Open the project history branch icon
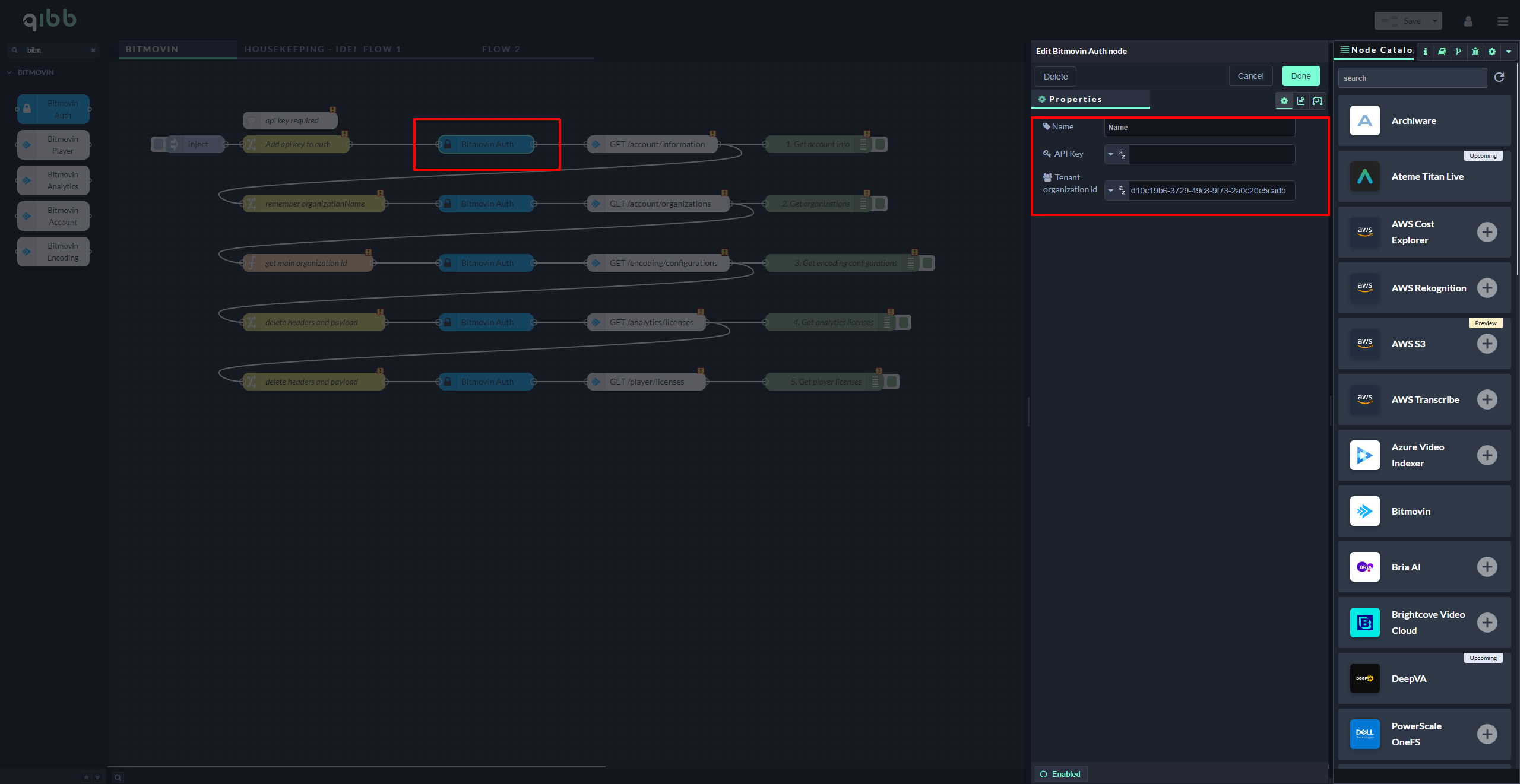Screen dimensions: 1520x784 tap(1458, 52)
